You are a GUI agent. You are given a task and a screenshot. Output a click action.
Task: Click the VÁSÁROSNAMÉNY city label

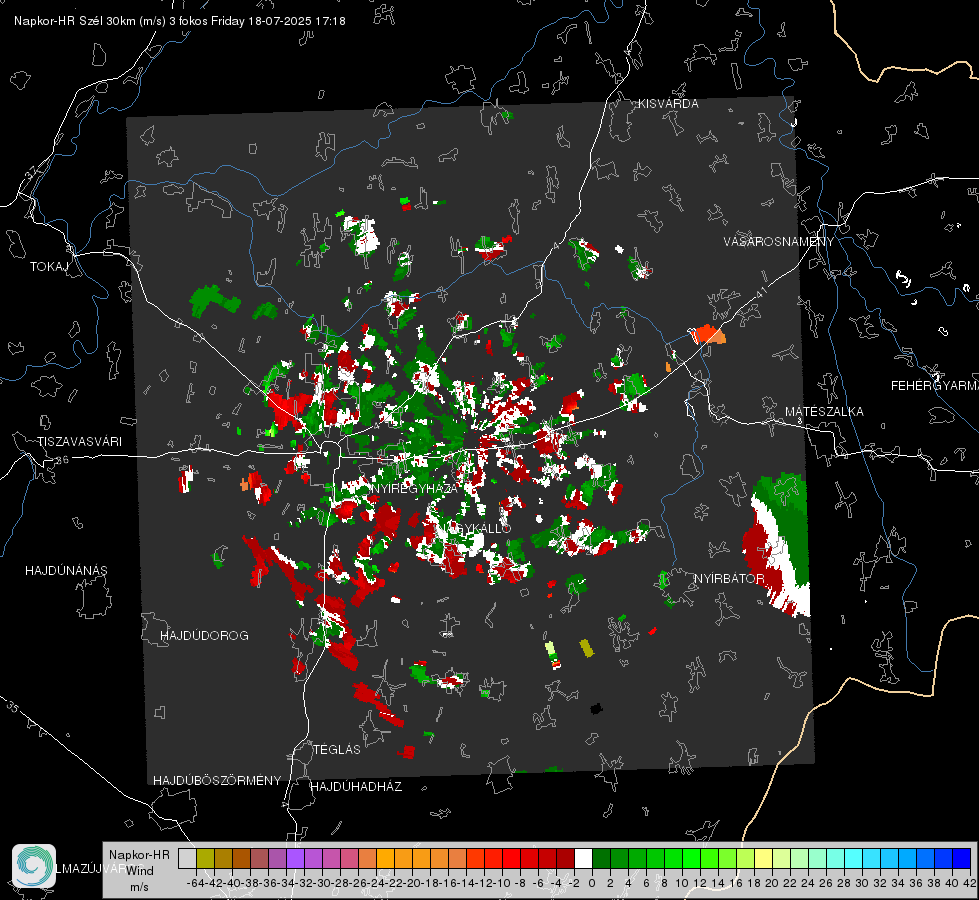coord(779,242)
